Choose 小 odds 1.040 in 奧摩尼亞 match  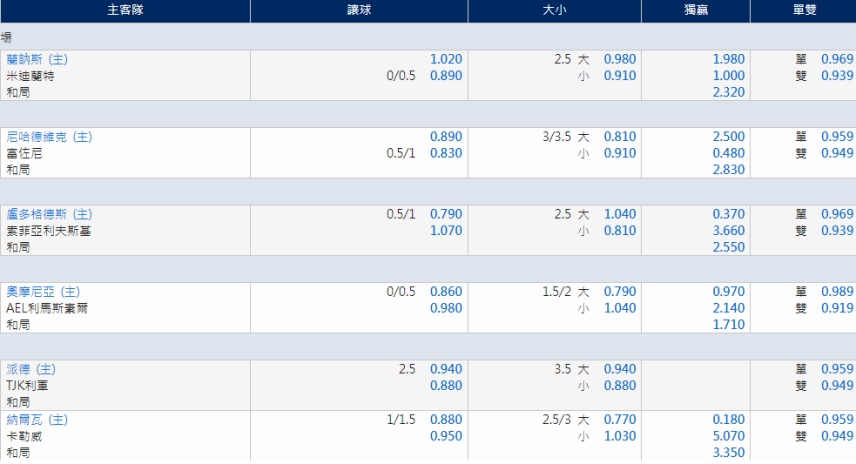(620, 308)
